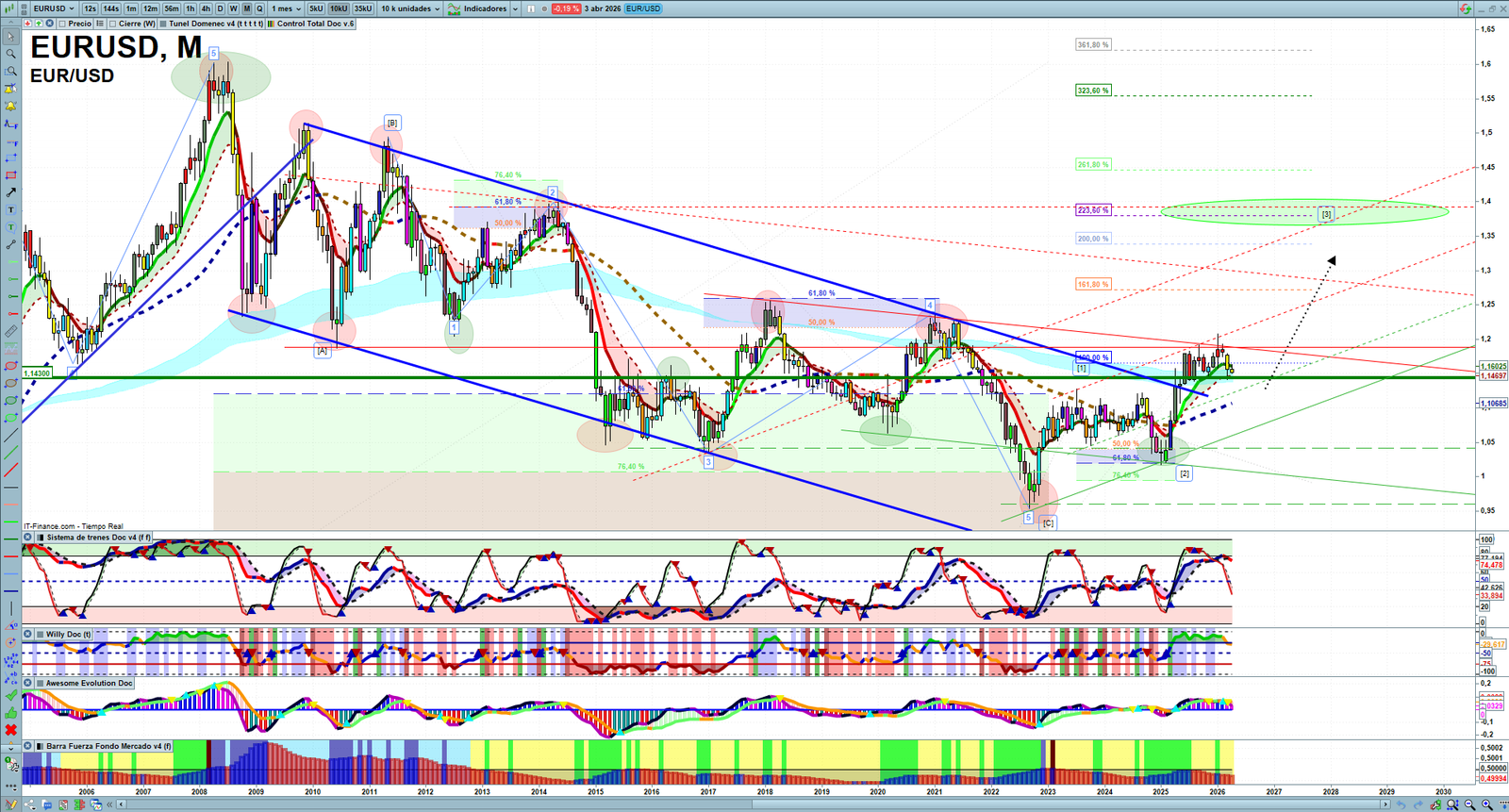Click the red X delete icon
Screen dimensions: 1509x812
point(10,730)
